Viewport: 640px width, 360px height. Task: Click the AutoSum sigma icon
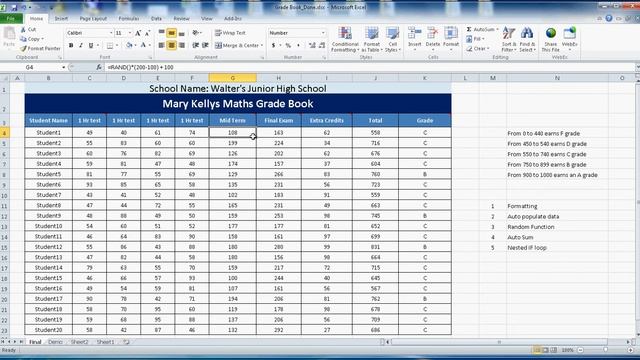[469, 29]
